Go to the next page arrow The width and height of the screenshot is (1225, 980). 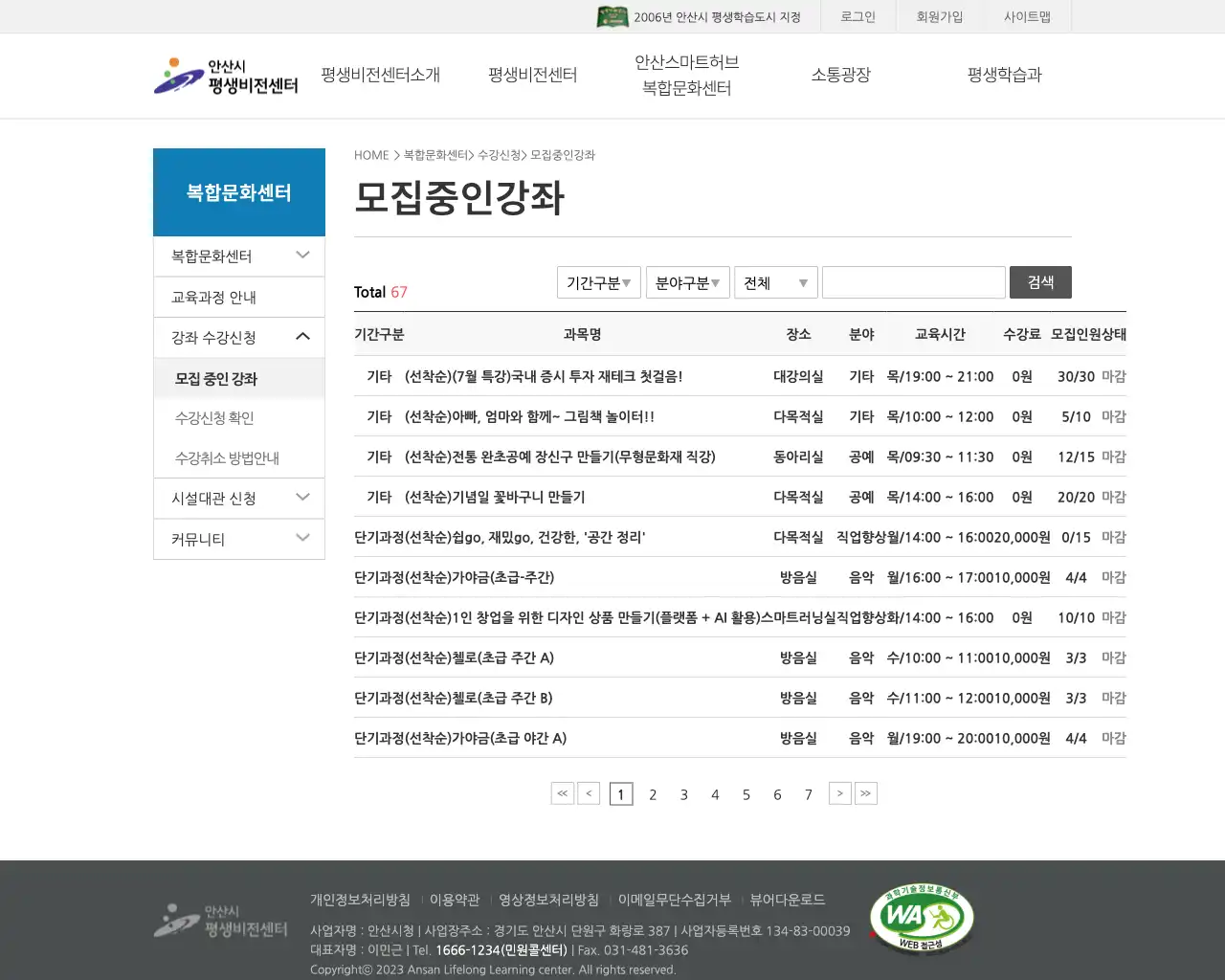click(839, 793)
